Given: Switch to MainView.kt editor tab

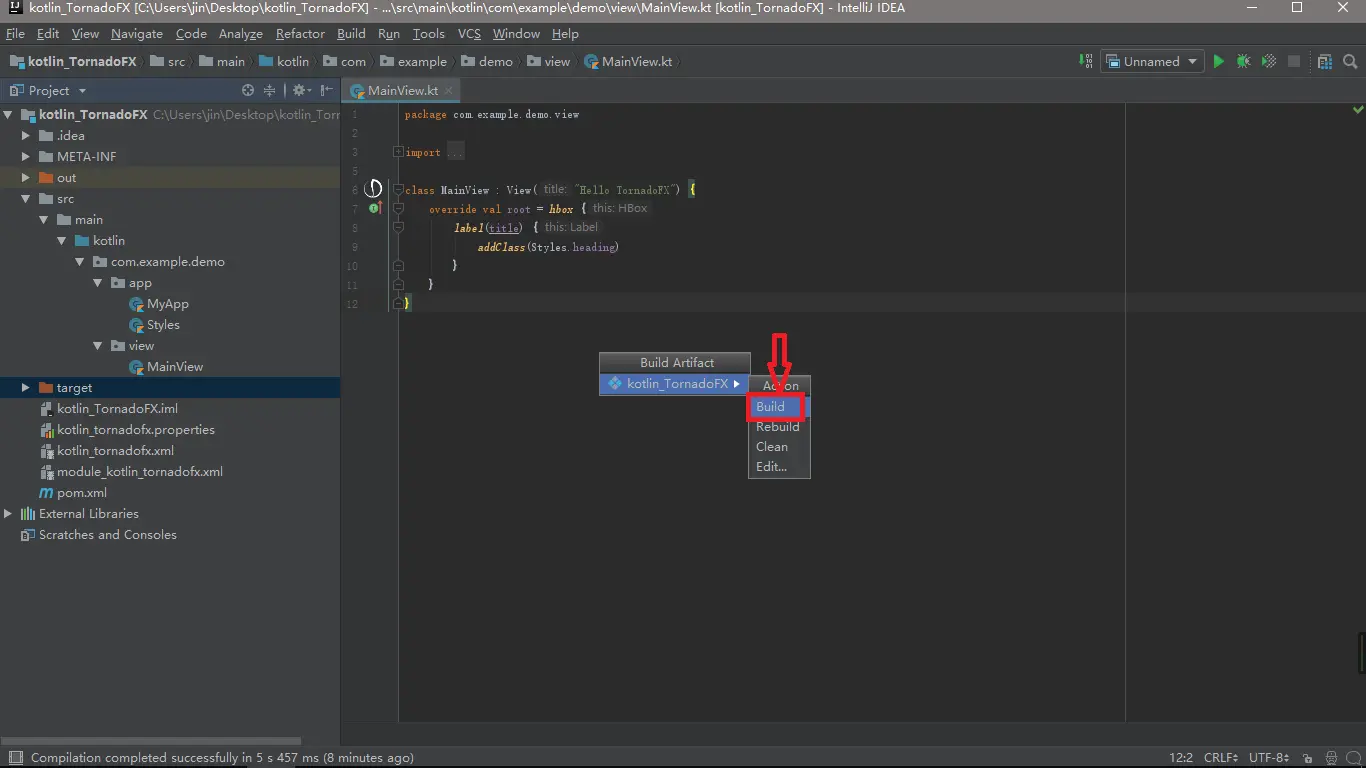Looking at the screenshot, I should [402, 90].
